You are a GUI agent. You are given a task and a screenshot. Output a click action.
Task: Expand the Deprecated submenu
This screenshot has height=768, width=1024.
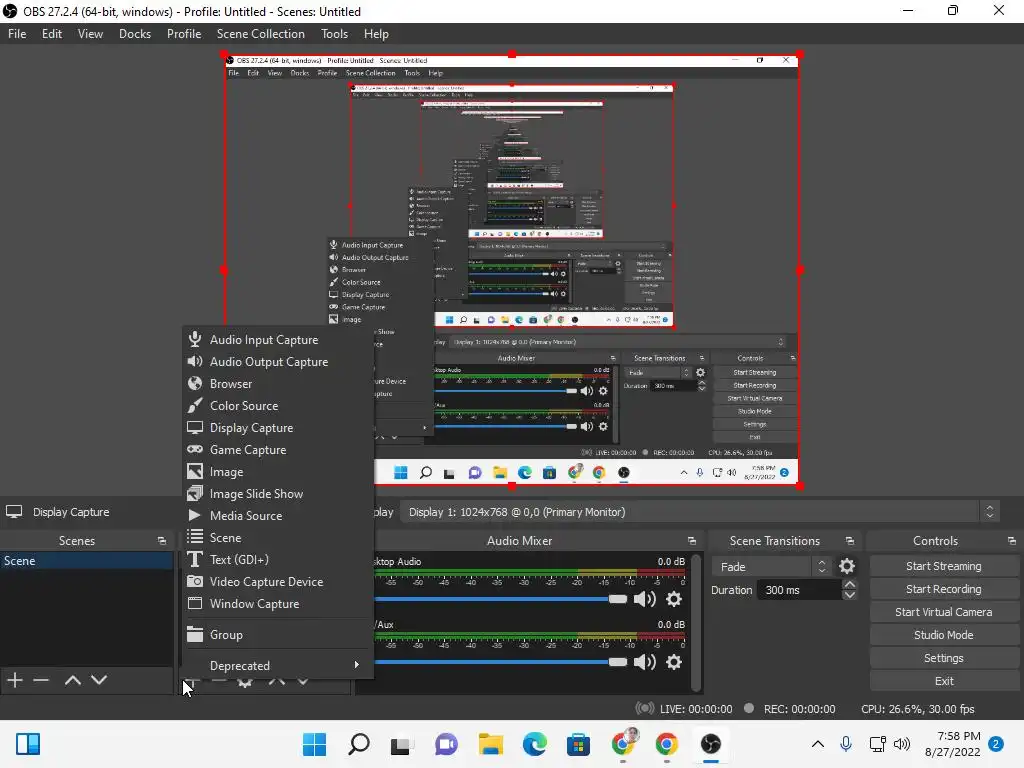[278, 665]
